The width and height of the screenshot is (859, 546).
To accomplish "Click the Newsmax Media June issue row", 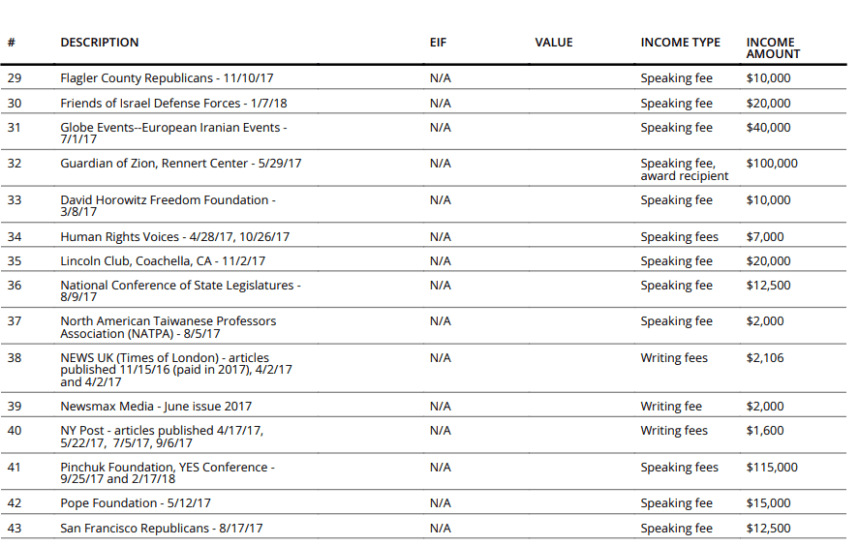I will pos(156,407).
